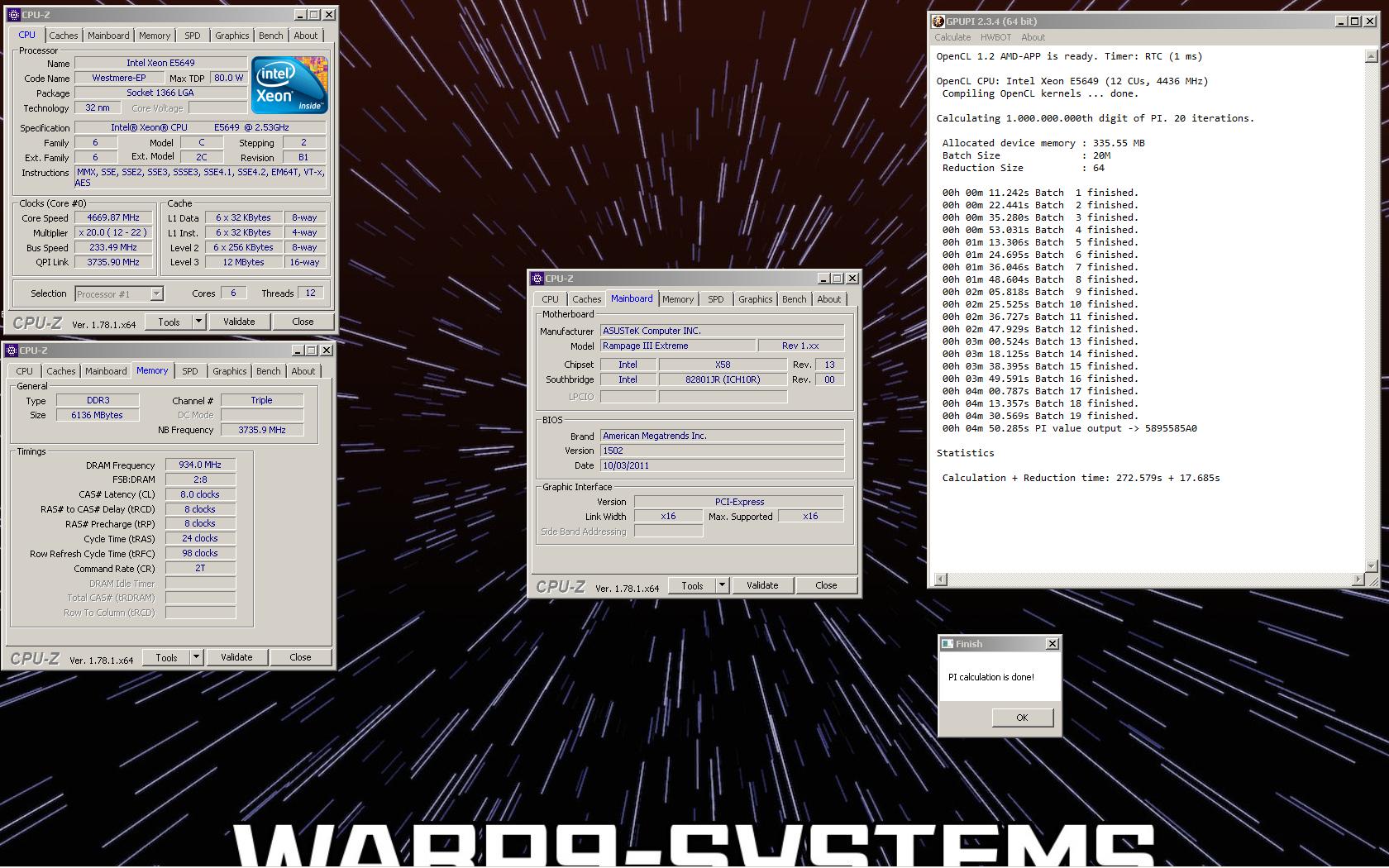Click Core Speed value 4669.87 MHz
1389x868 pixels.
(113, 218)
